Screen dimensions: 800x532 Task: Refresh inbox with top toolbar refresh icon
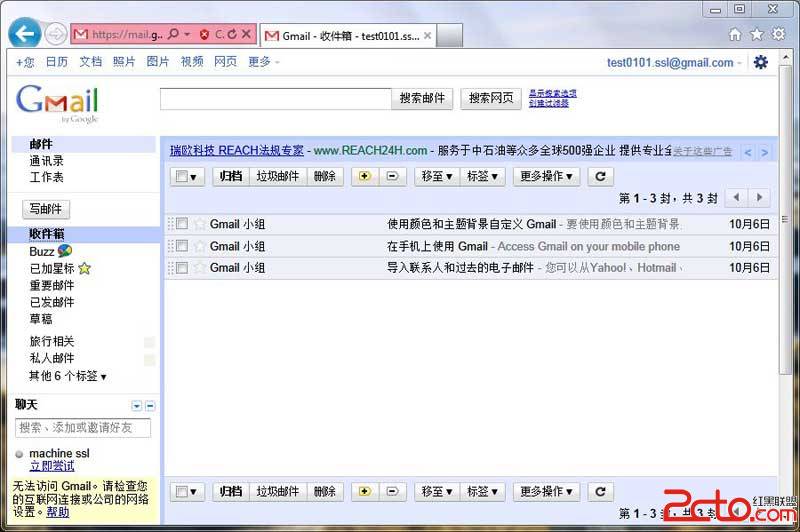601,176
